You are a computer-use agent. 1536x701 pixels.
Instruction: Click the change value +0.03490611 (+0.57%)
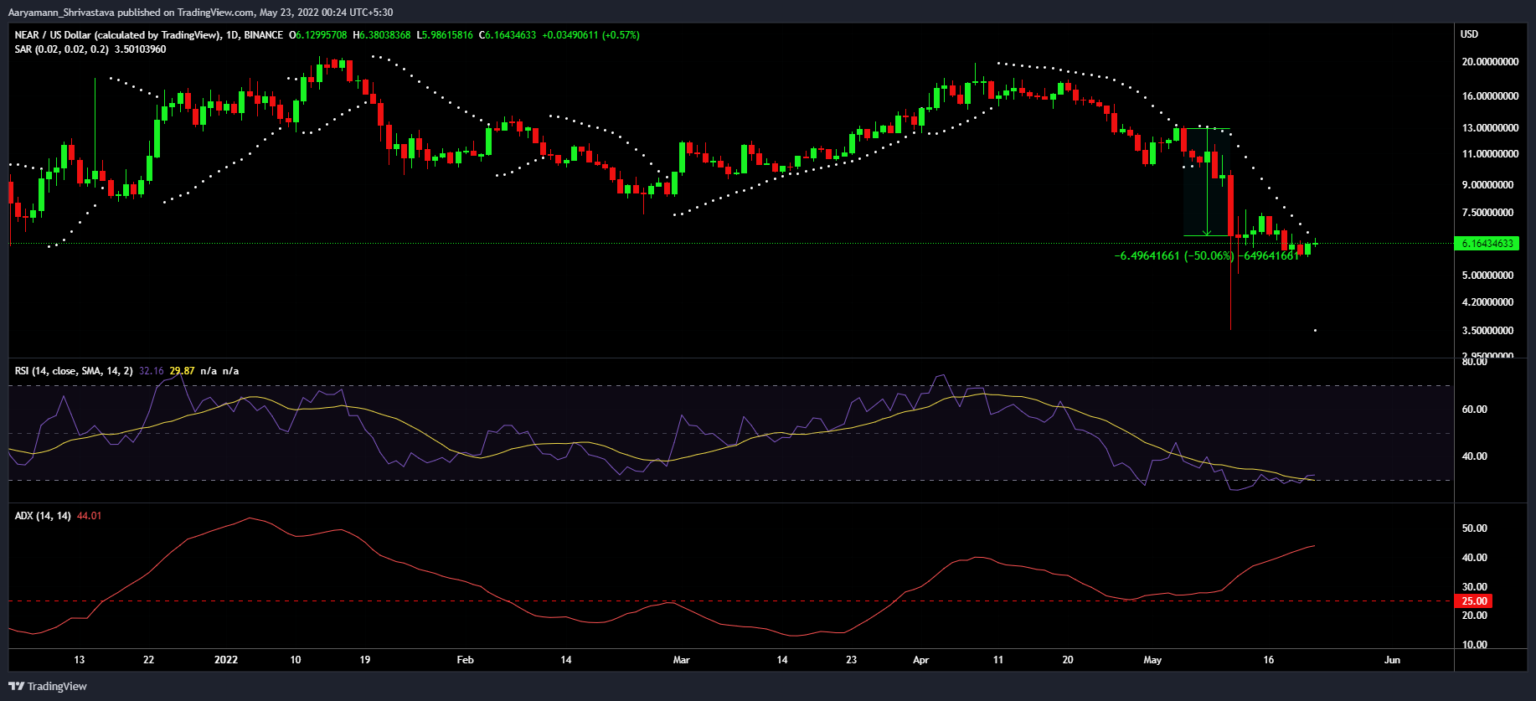pos(589,35)
